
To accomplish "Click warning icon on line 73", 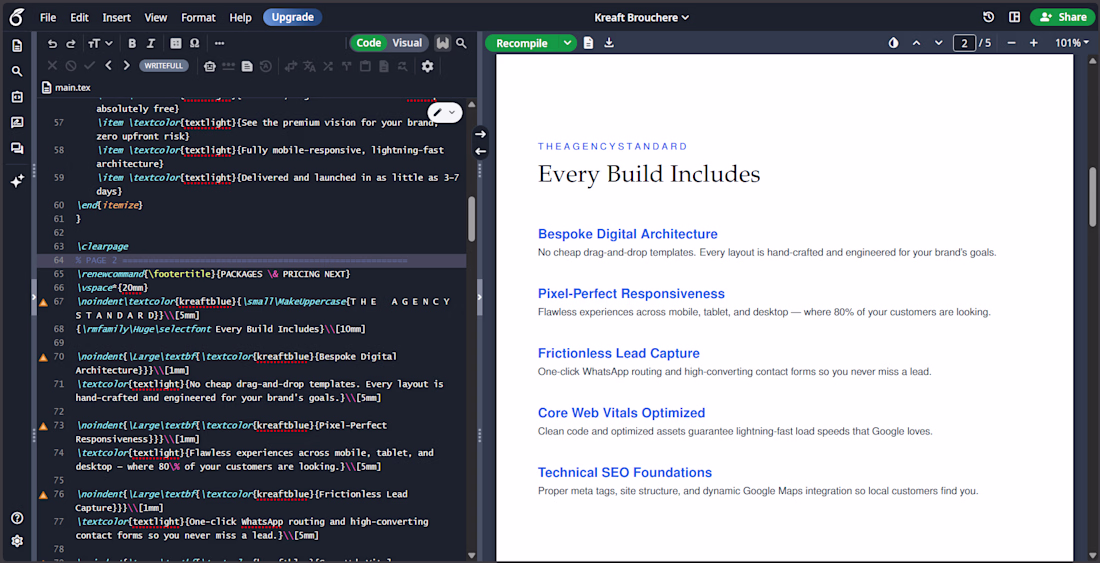I will tap(43, 426).
